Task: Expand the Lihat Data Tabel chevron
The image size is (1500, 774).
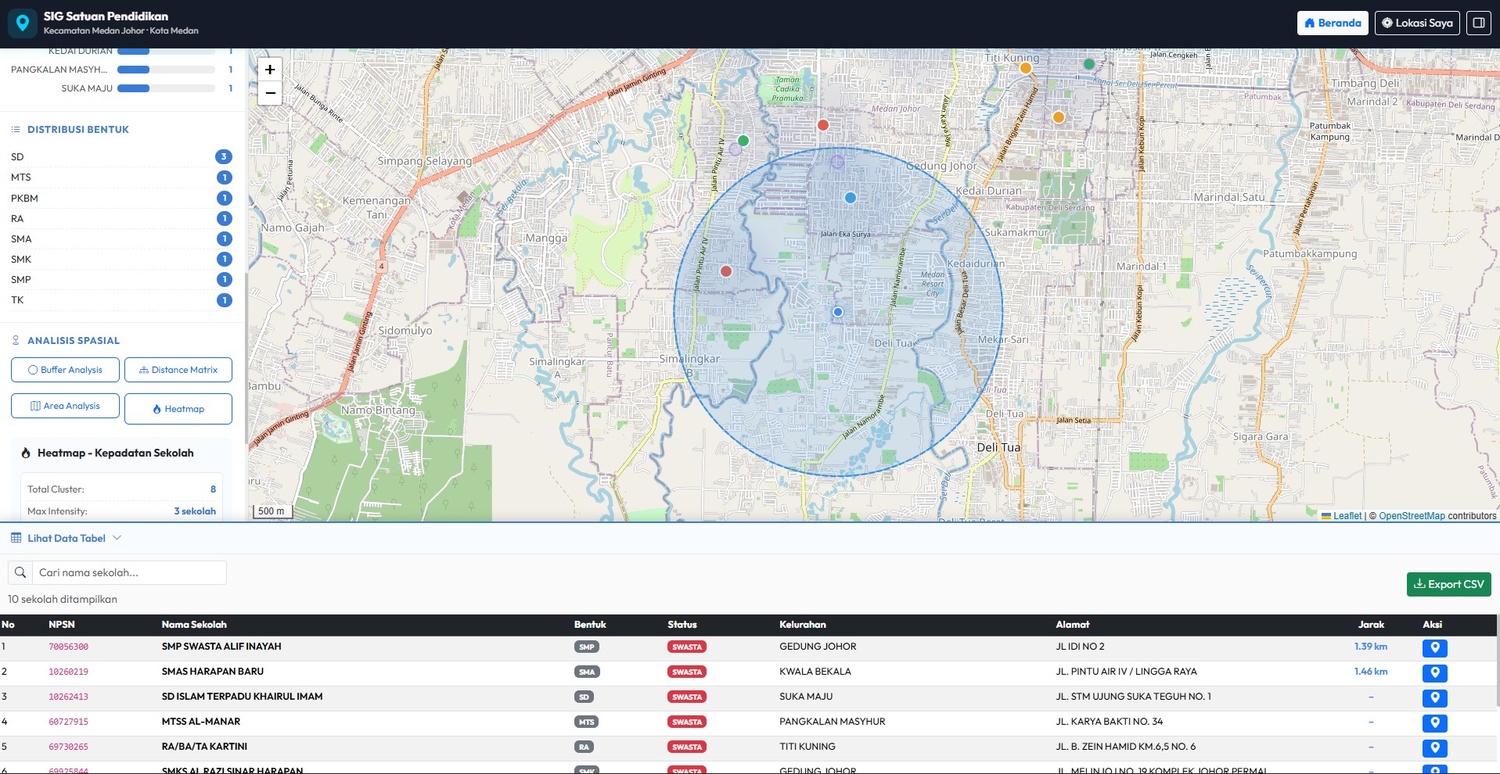Action: 117,538
